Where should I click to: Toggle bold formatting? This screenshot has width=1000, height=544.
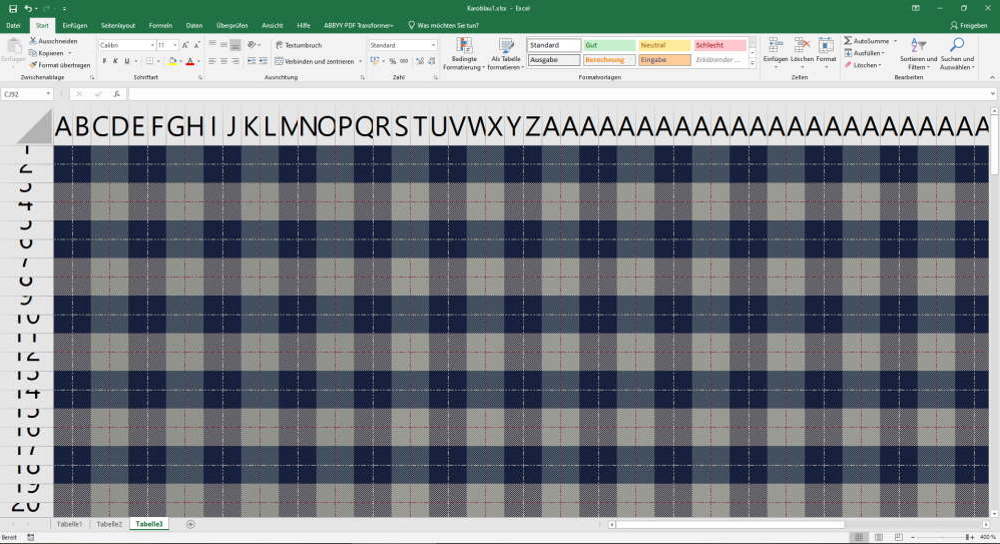pos(104,61)
